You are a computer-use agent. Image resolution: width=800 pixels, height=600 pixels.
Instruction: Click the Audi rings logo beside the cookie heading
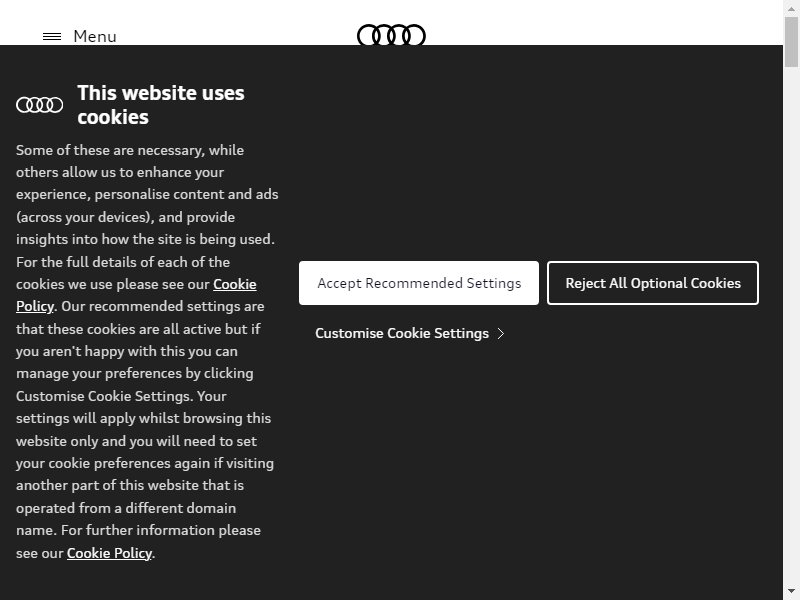click(40, 105)
